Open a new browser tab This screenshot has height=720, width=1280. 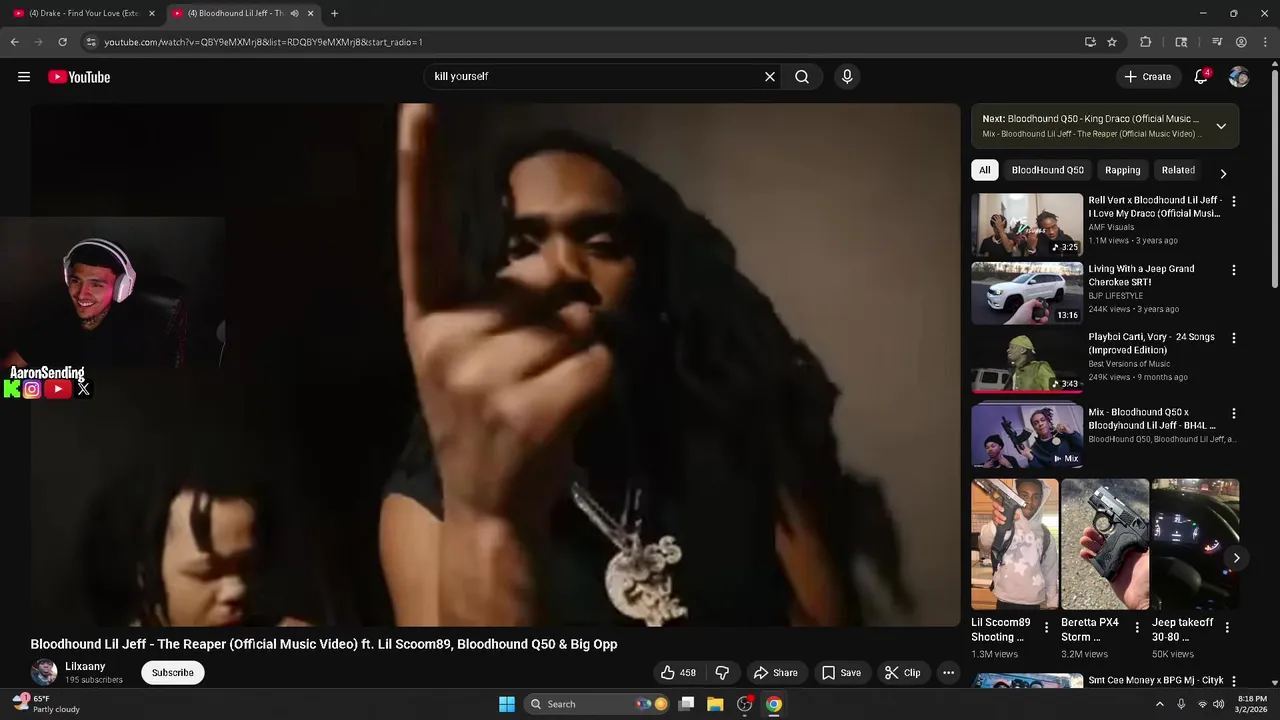click(x=334, y=13)
